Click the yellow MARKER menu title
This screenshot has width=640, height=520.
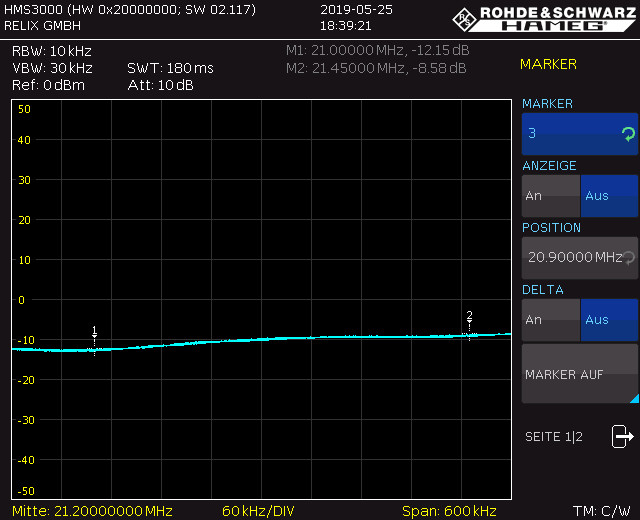pyautogui.click(x=548, y=64)
